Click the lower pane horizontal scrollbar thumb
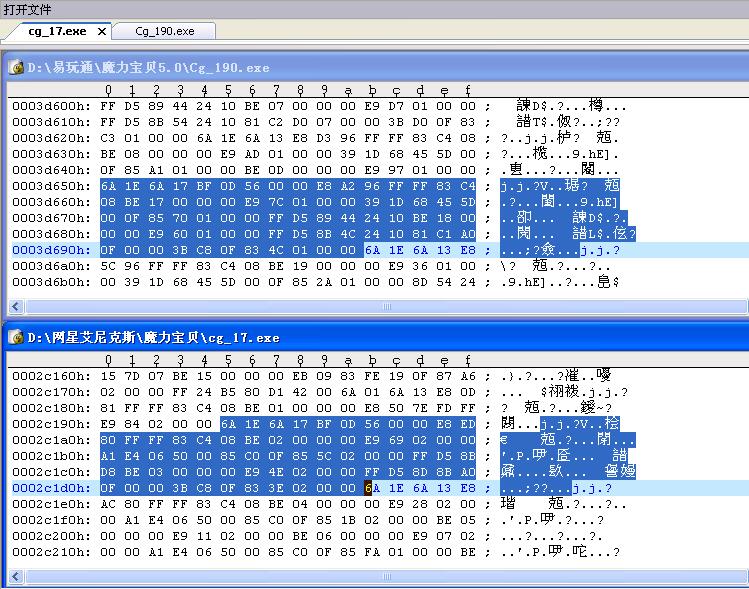 pos(388,577)
